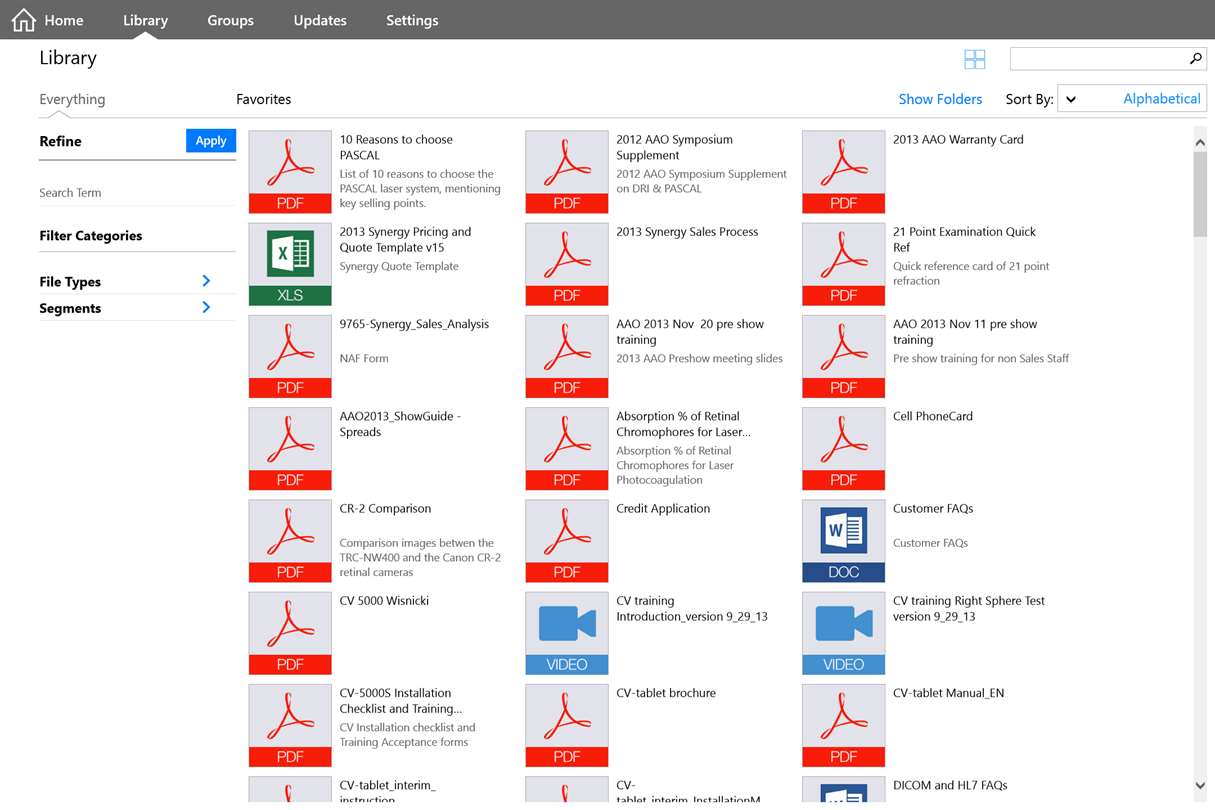Open title DICOM and HL7 FAQs
The image size is (1215, 810).
950,786
